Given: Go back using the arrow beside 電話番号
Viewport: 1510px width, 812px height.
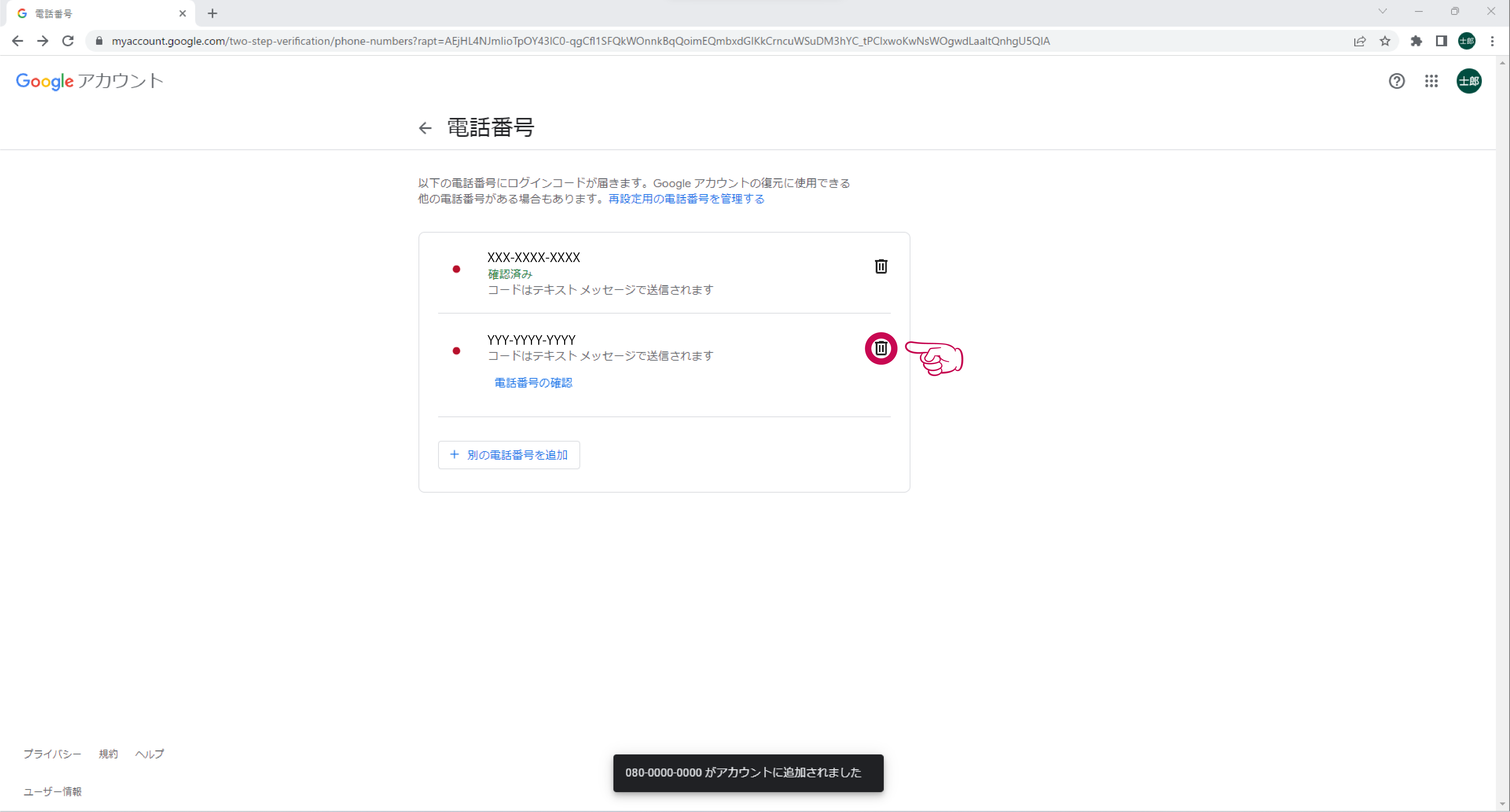Looking at the screenshot, I should click(425, 128).
